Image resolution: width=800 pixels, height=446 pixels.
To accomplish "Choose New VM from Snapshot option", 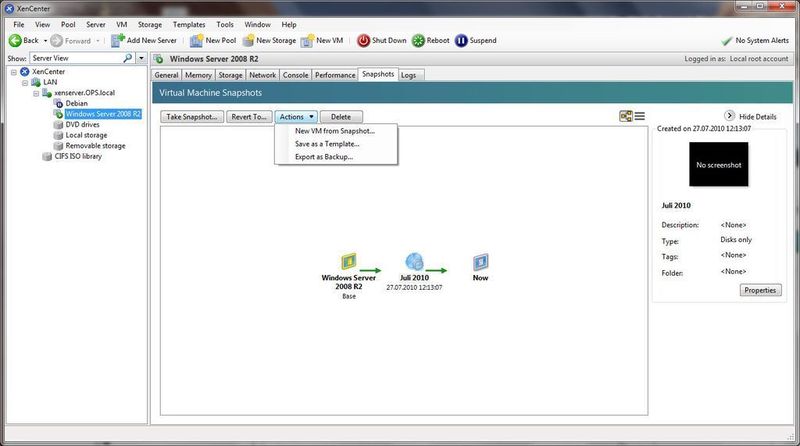I will pos(335,131).
